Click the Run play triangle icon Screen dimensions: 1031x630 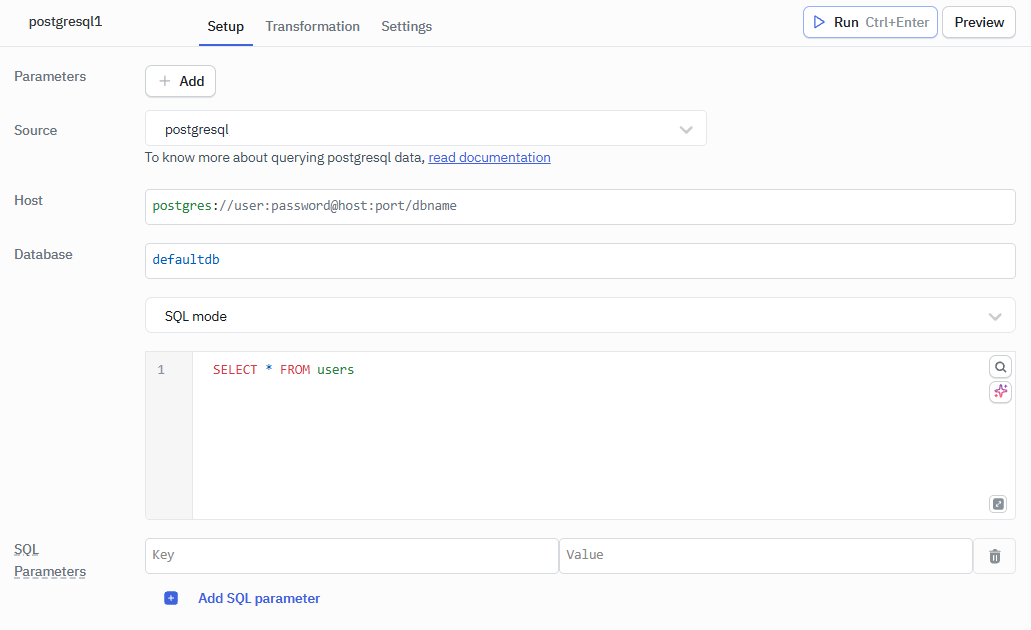820,21
